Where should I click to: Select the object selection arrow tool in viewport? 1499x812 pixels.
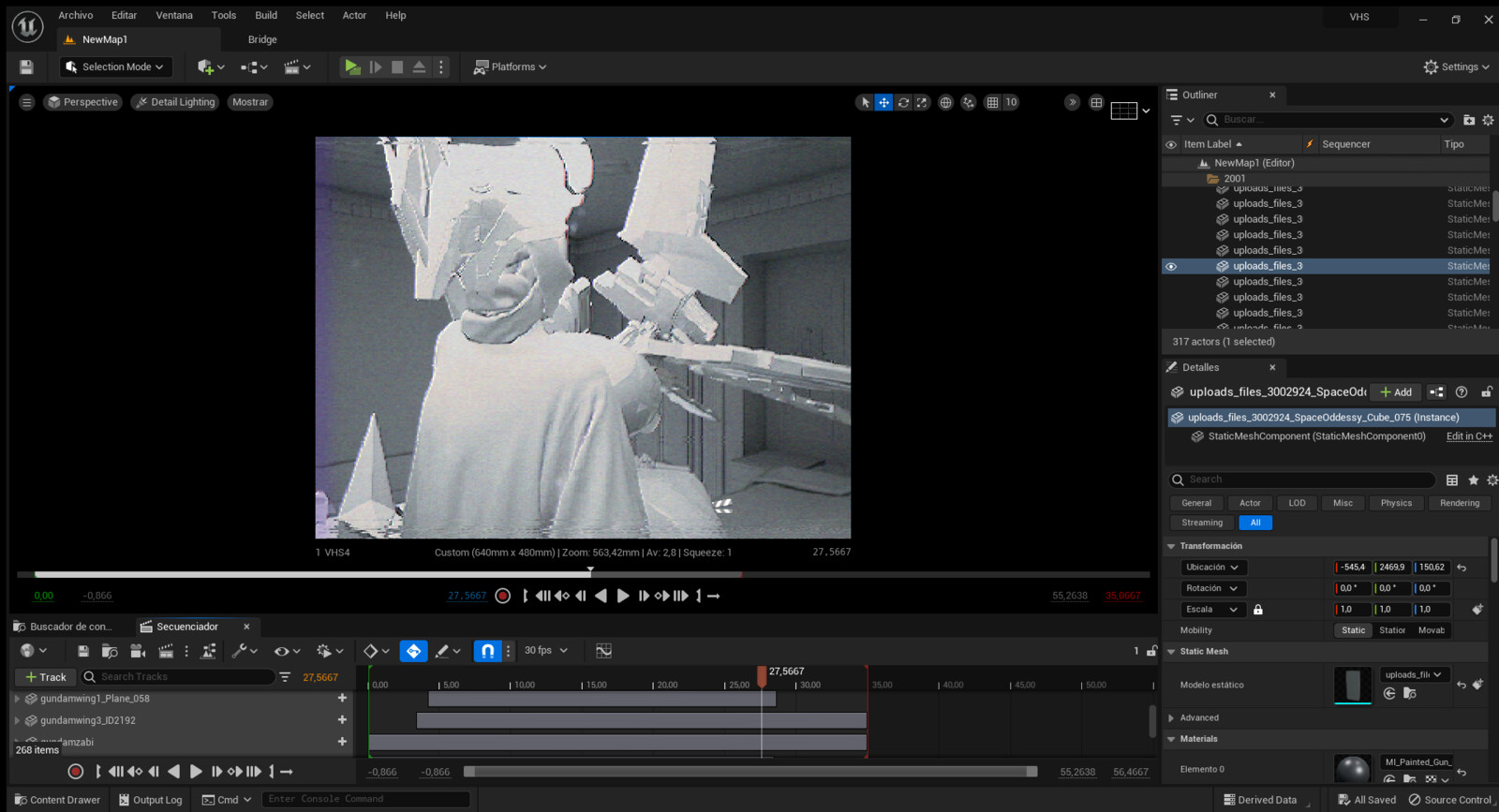(x=865, y=102)
